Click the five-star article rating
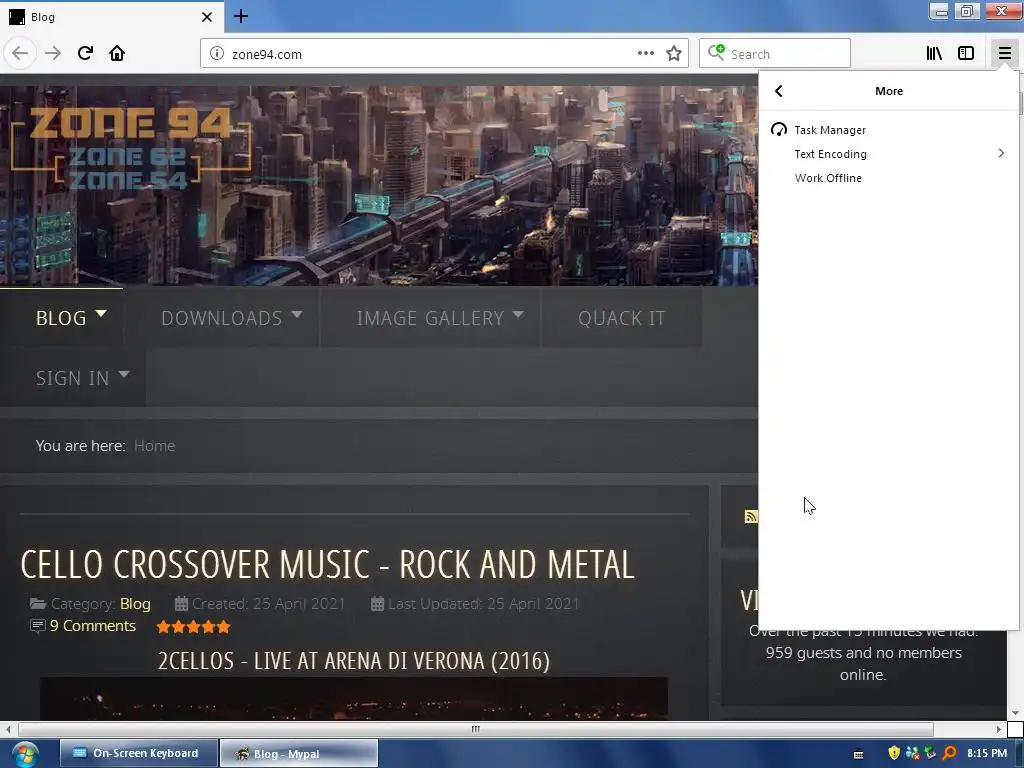Screen dimensions: 1024x768 tap(193, 627)
